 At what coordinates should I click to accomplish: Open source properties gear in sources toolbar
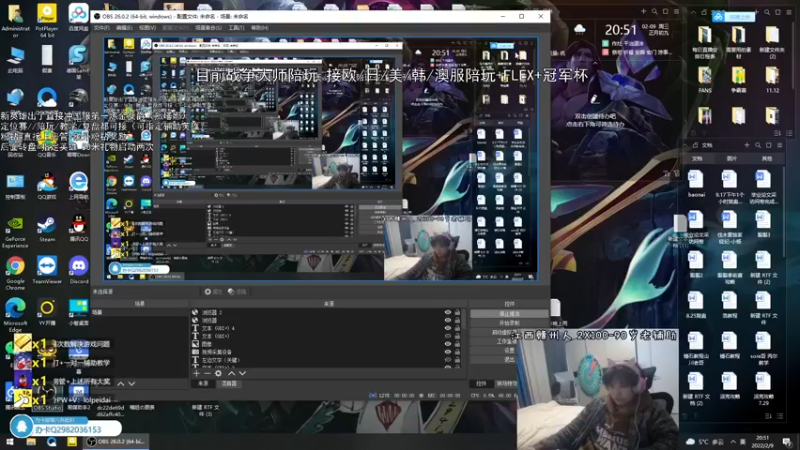point(218,373)
